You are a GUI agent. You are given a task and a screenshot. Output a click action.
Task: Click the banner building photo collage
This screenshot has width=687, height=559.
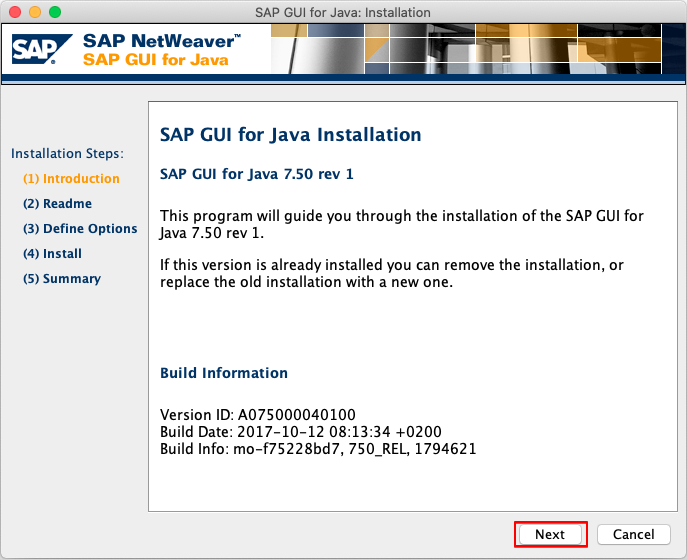478,49
